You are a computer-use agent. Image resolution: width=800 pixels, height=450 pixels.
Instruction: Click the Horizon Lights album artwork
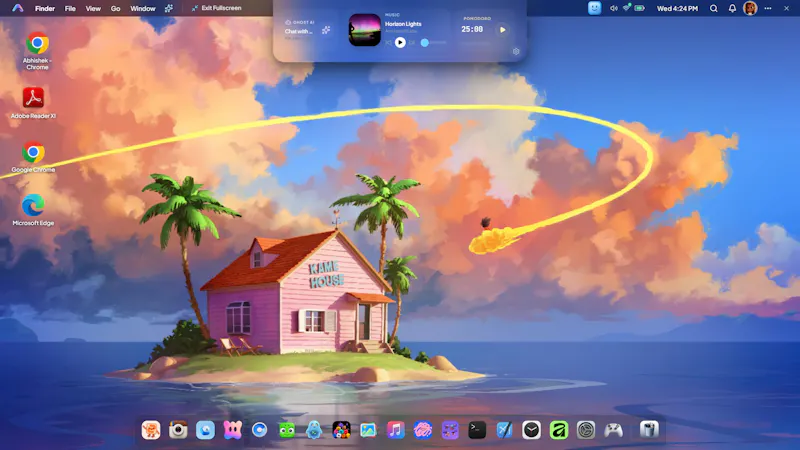tap(364, 30)
